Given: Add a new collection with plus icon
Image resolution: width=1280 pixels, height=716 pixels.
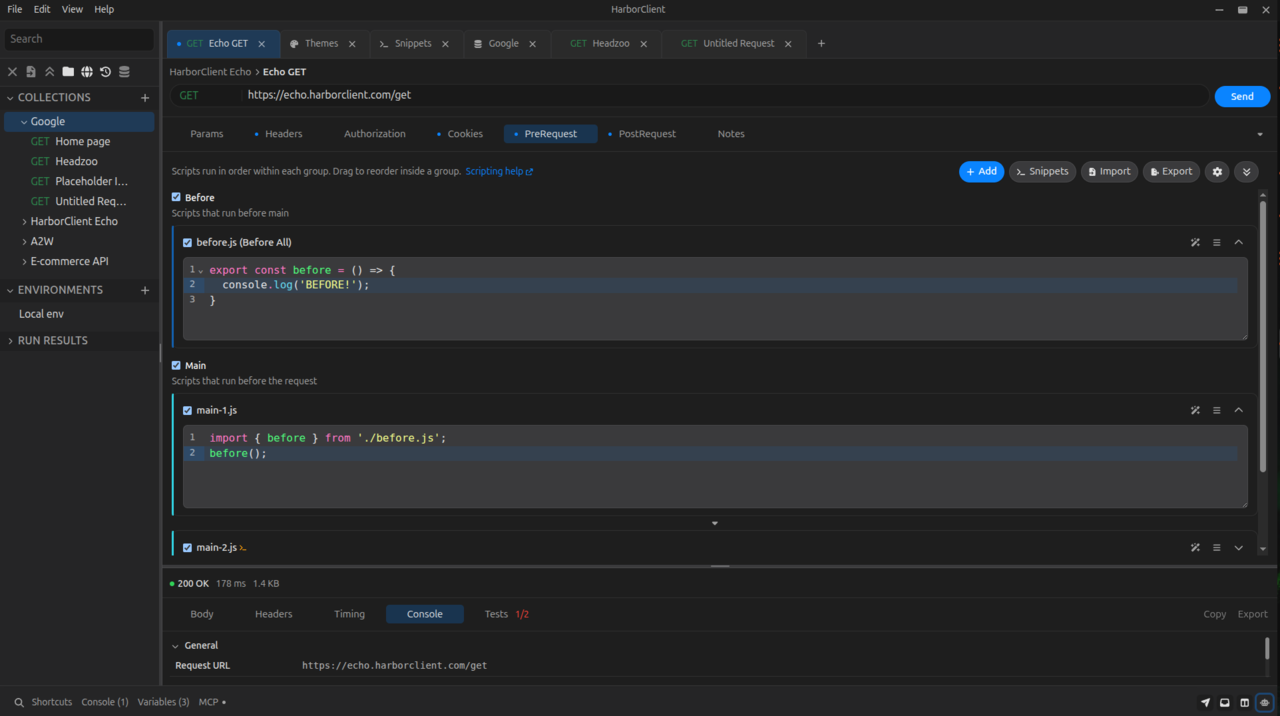Looking at the screenshot, I should (x=145, y=98).
